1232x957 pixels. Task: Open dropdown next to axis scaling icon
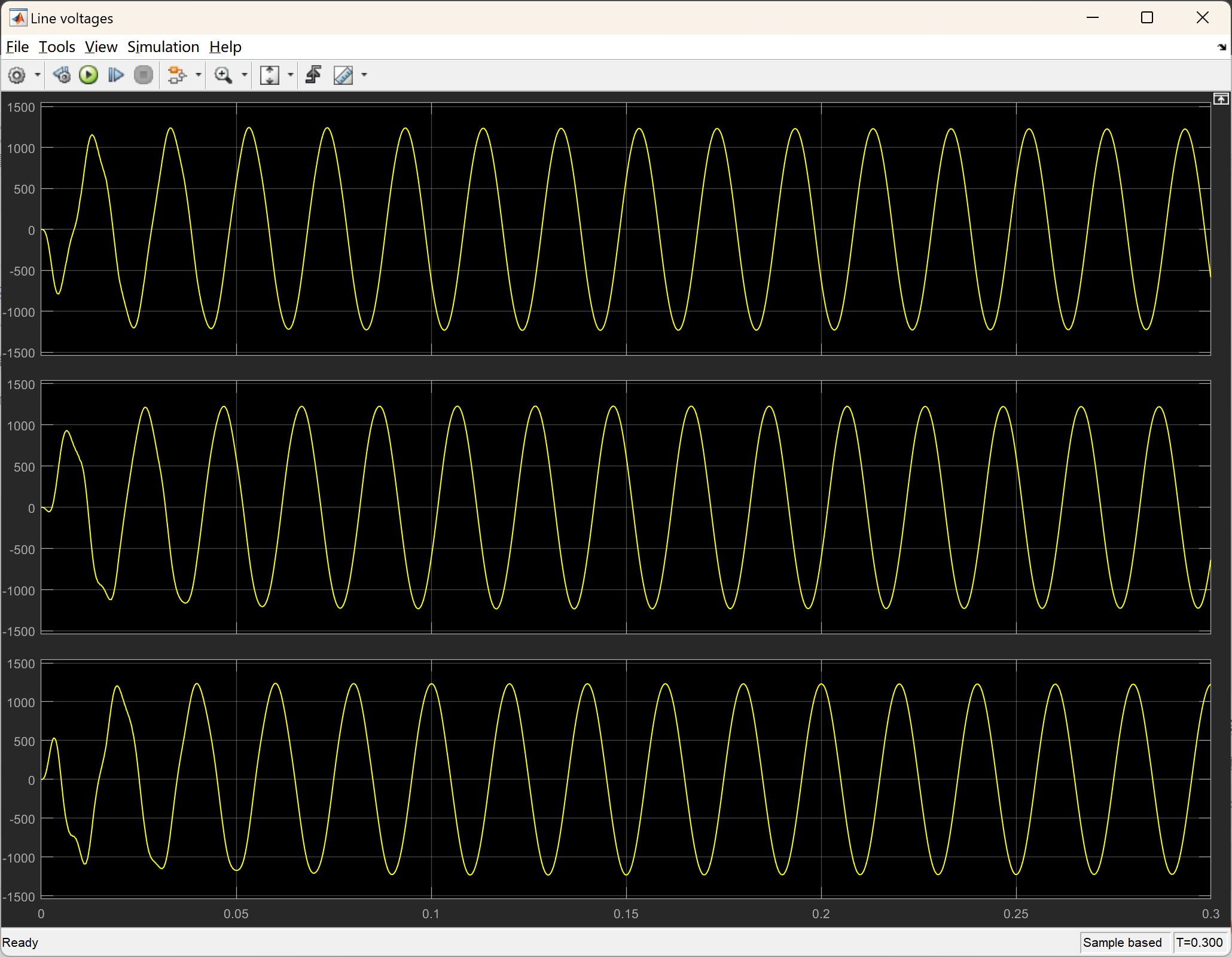point(291,75)
